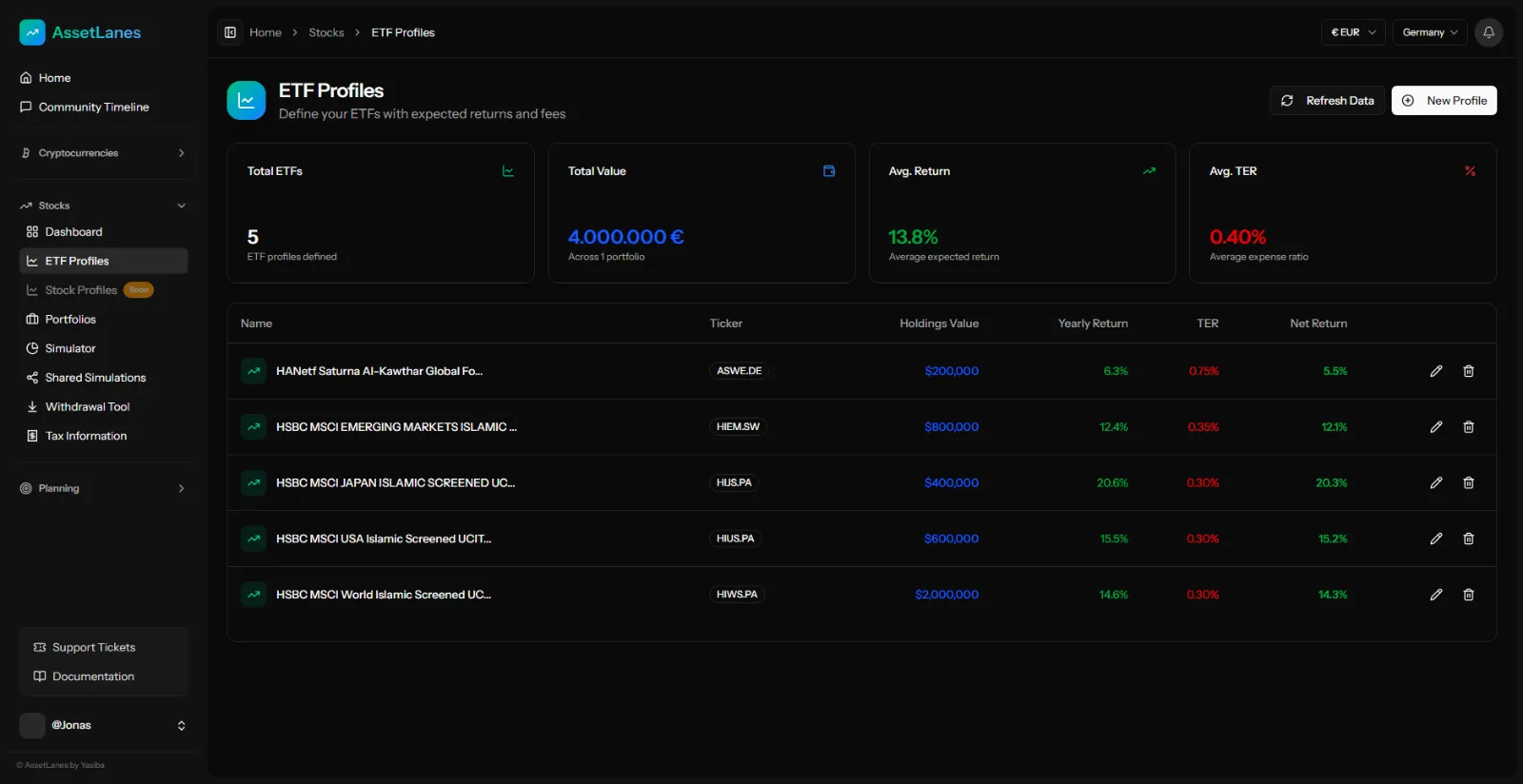The image size is (1523, 784).
Task: Click the HIWS.PA ticker badge
Action: click(x=737, y=595)
